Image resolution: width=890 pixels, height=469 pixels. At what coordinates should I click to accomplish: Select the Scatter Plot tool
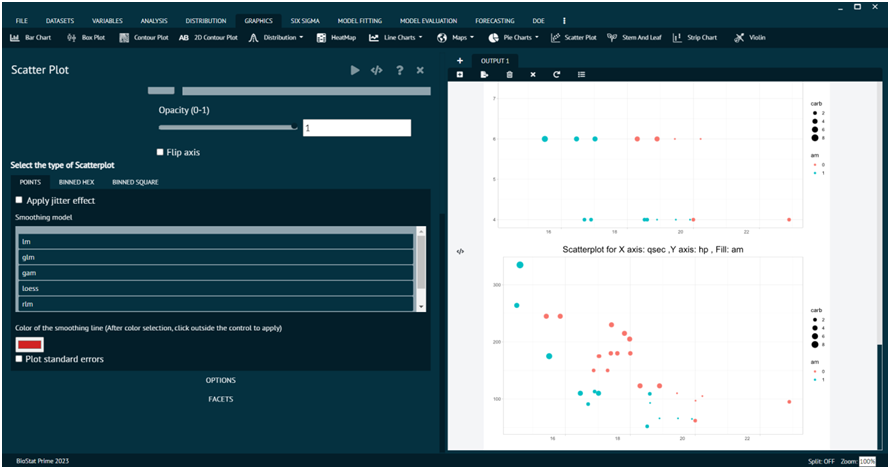pyautogui.click(x=574, y=37)
